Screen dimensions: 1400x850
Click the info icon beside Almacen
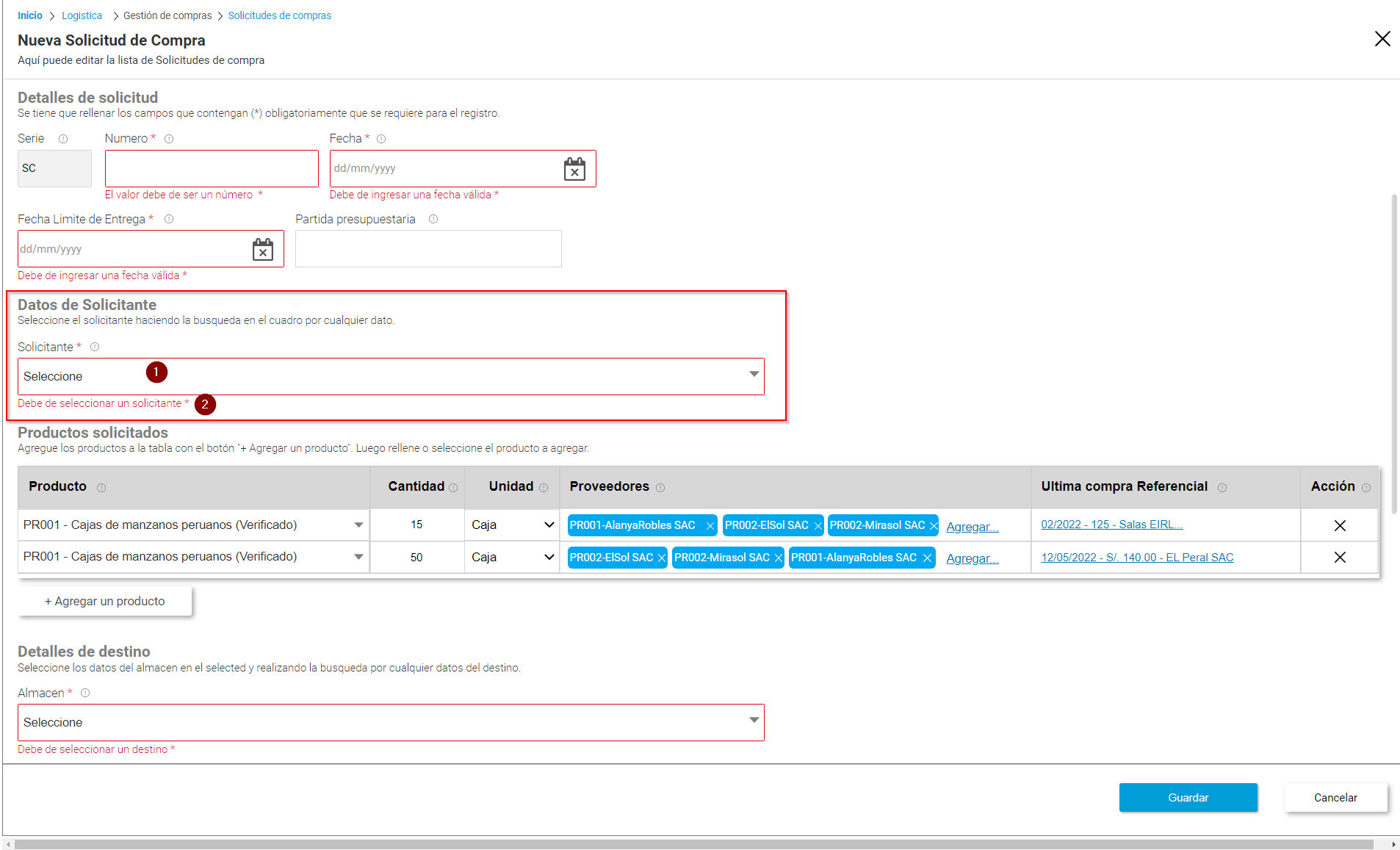click(x=85, y=693)
